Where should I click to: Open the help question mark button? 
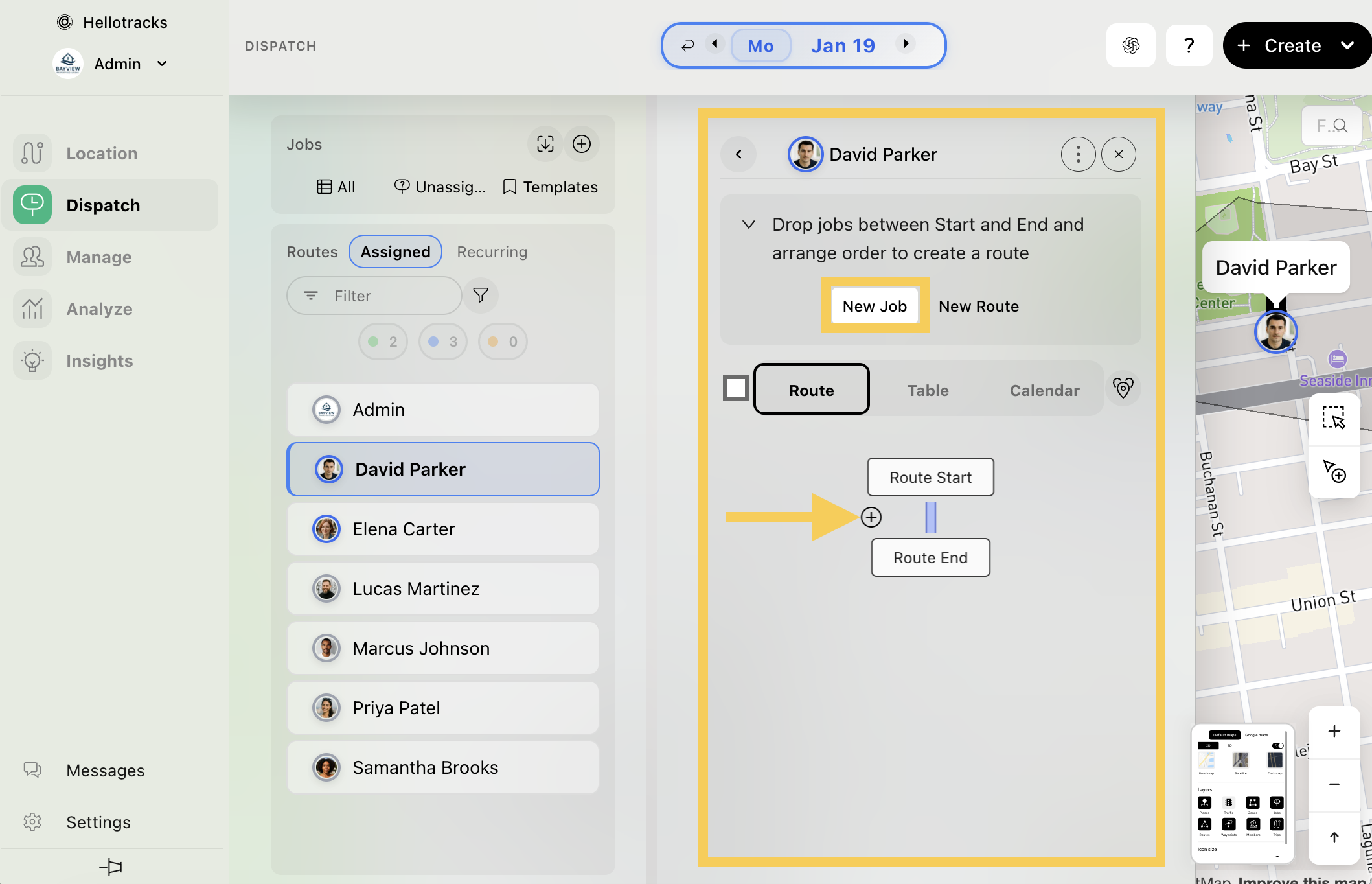pos(1189,45)
